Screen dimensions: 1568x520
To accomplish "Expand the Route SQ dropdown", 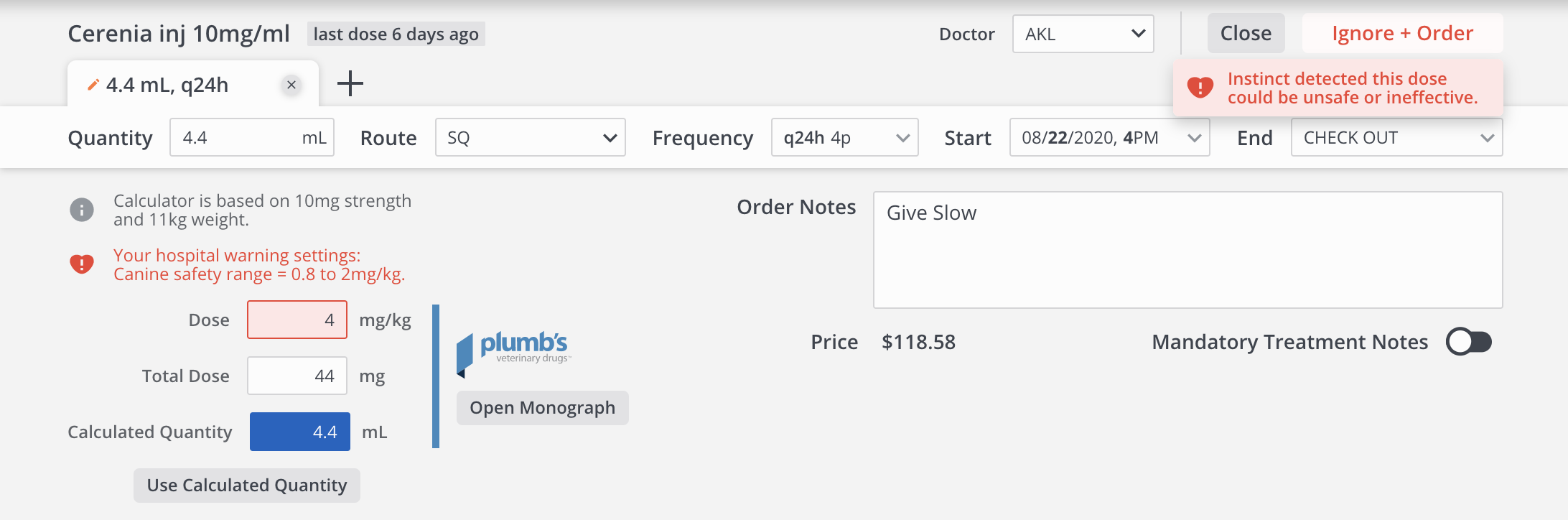I will pyautogui.click(x=531, y=137).
